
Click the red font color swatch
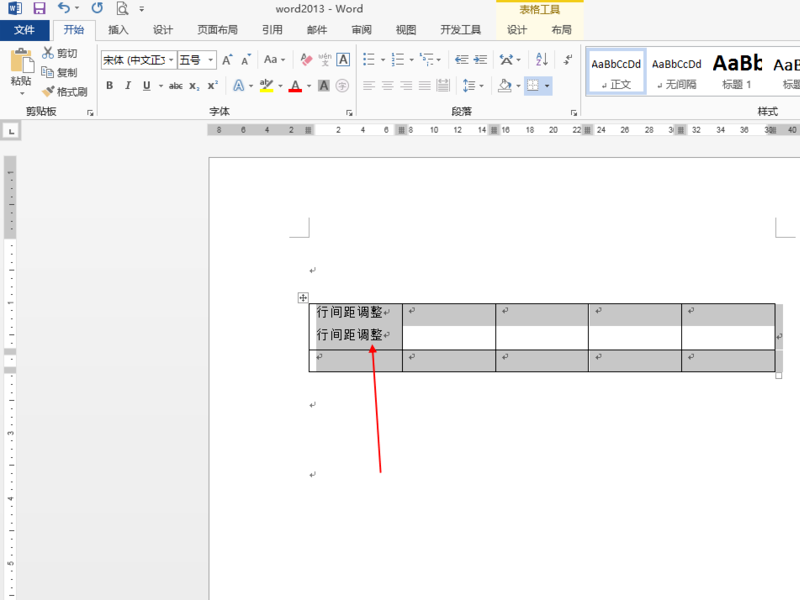click(x=295, y=86)
